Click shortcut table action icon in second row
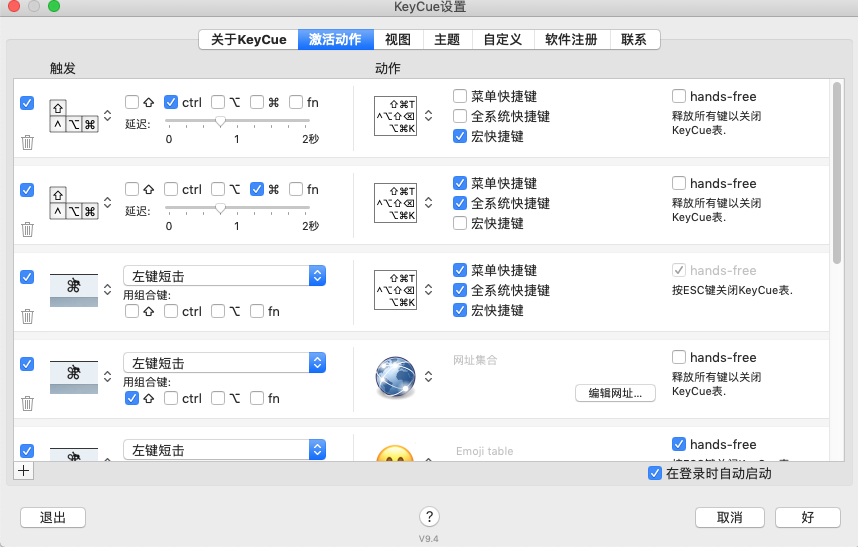858x547 pixels. [x=396, y=203]
